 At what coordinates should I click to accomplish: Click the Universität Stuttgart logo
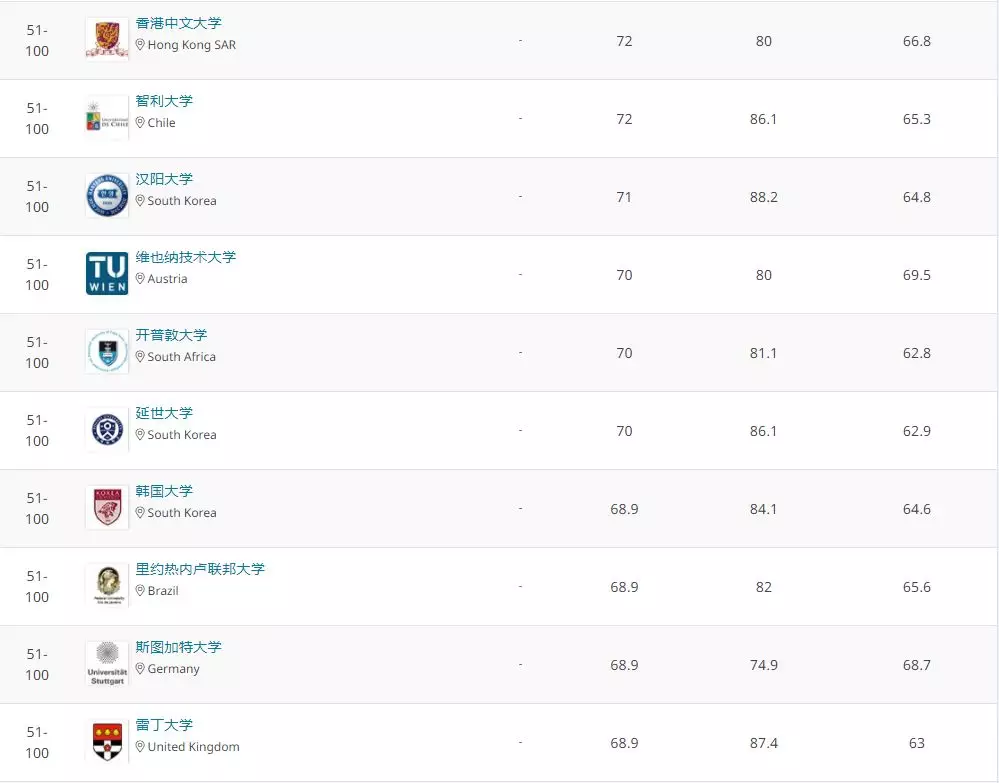(x=106, y=663)
